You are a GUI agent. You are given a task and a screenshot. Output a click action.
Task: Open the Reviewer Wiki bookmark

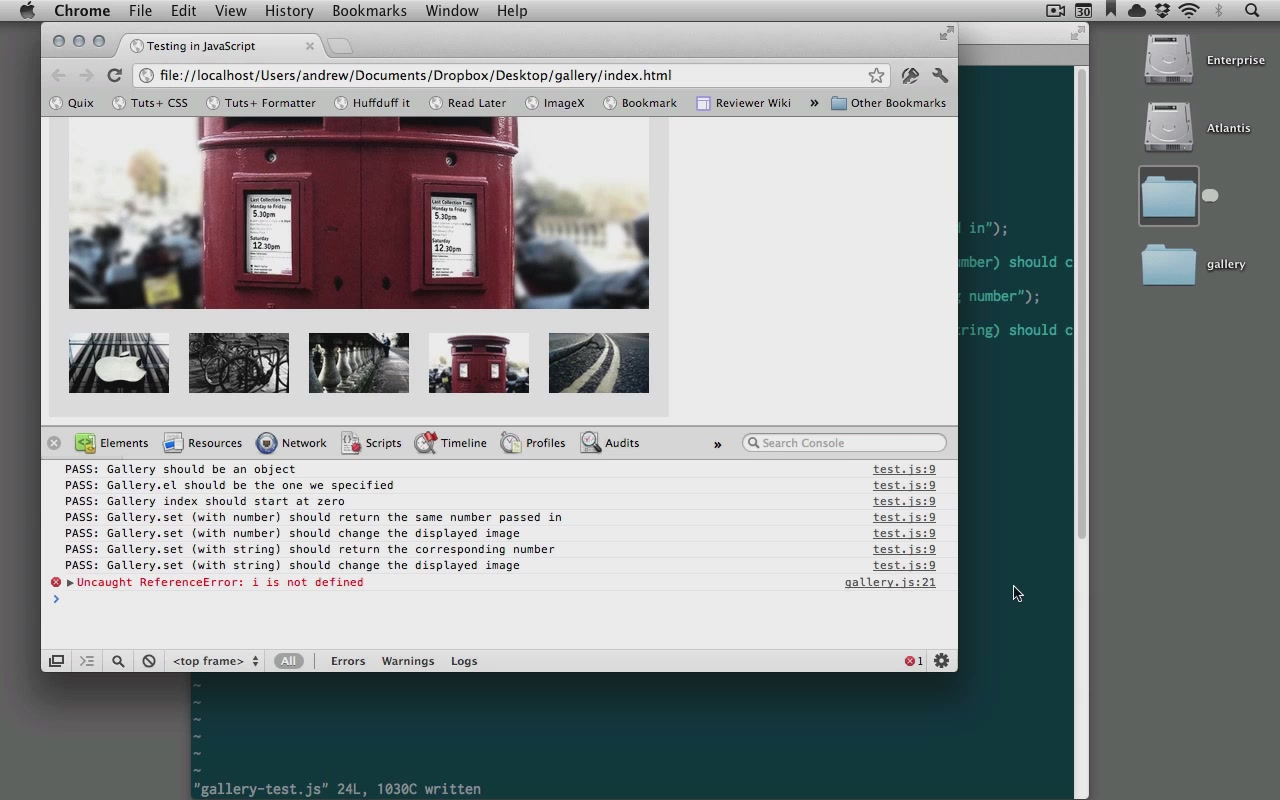click(743, 103)
